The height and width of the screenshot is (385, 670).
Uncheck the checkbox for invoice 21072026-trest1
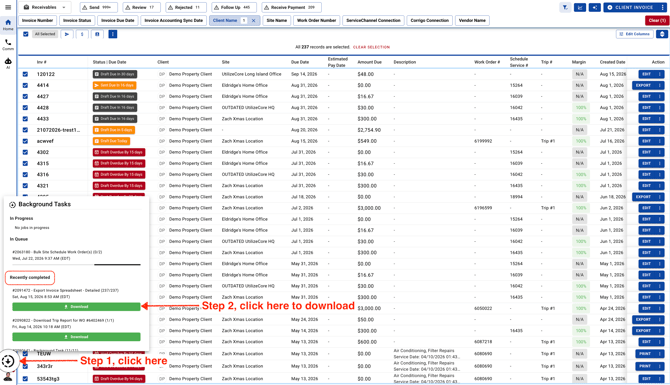click(x=25, y=130)
